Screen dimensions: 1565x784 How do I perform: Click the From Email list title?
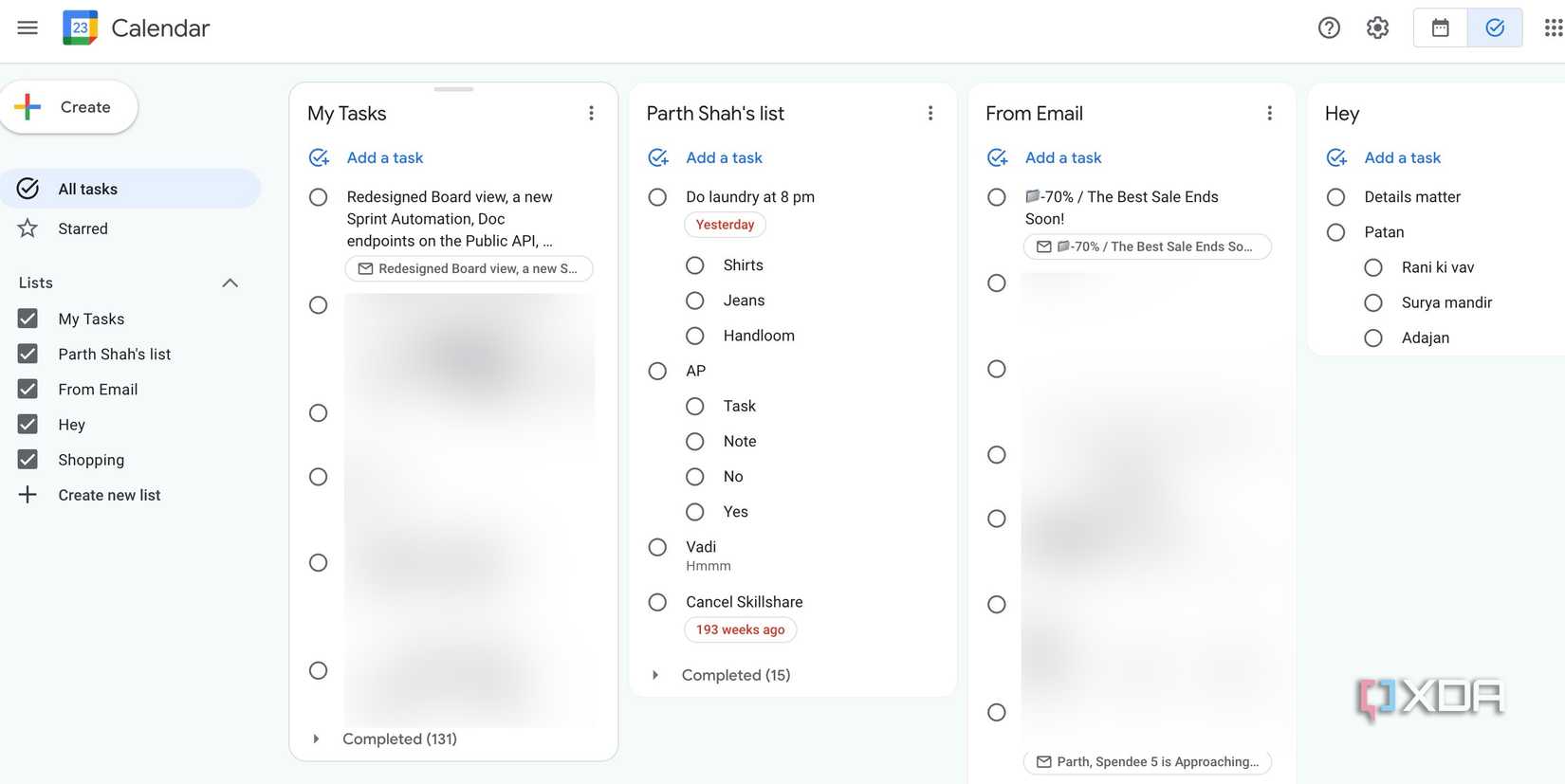[x=1034, y=113]
